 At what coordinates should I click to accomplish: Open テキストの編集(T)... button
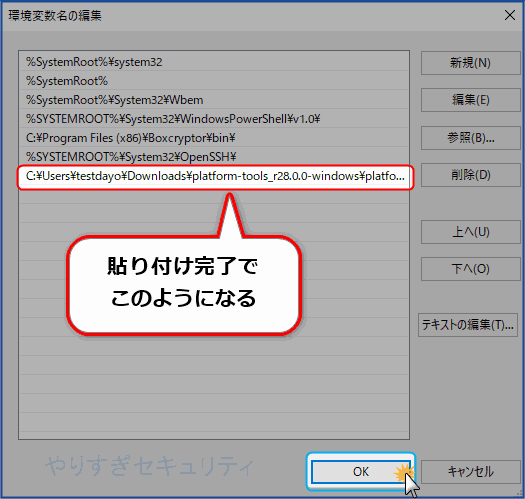tap(468, 325)
